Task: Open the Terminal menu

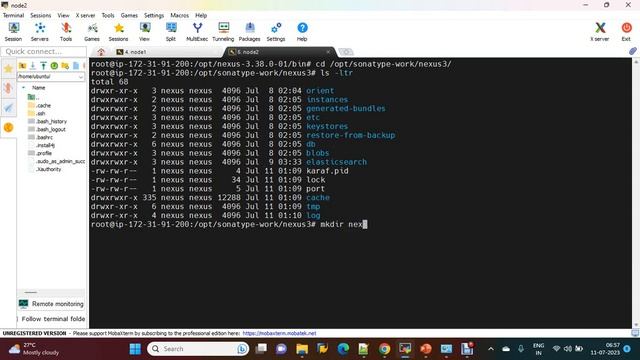Action: tap(13, 15)
